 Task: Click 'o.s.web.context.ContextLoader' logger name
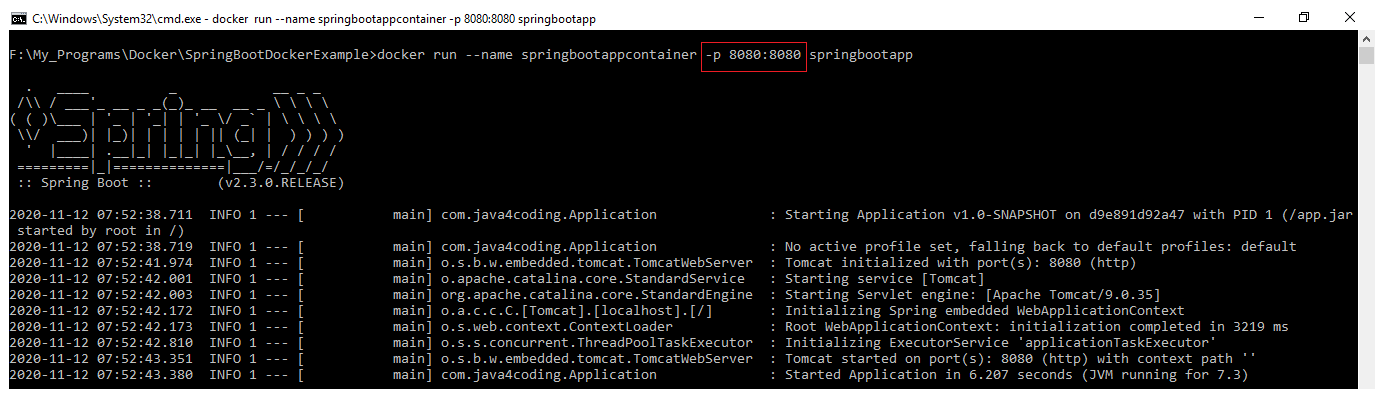pos(556,326)
